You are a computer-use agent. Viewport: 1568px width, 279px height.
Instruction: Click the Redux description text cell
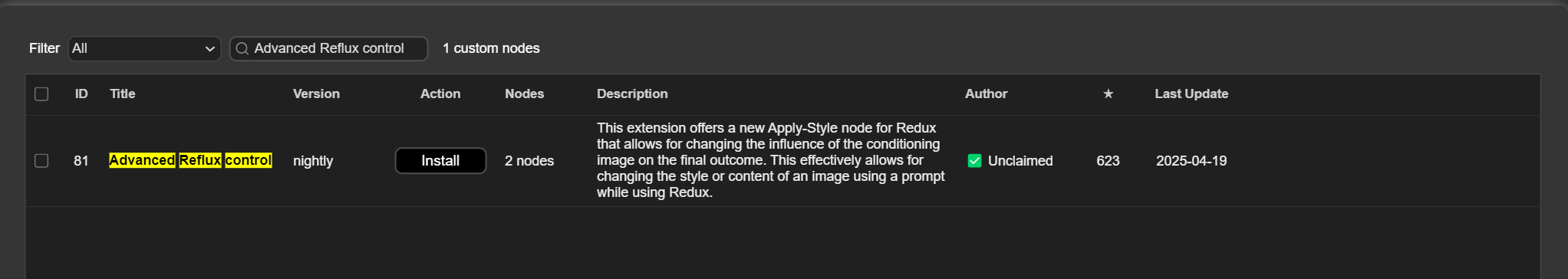771,160
